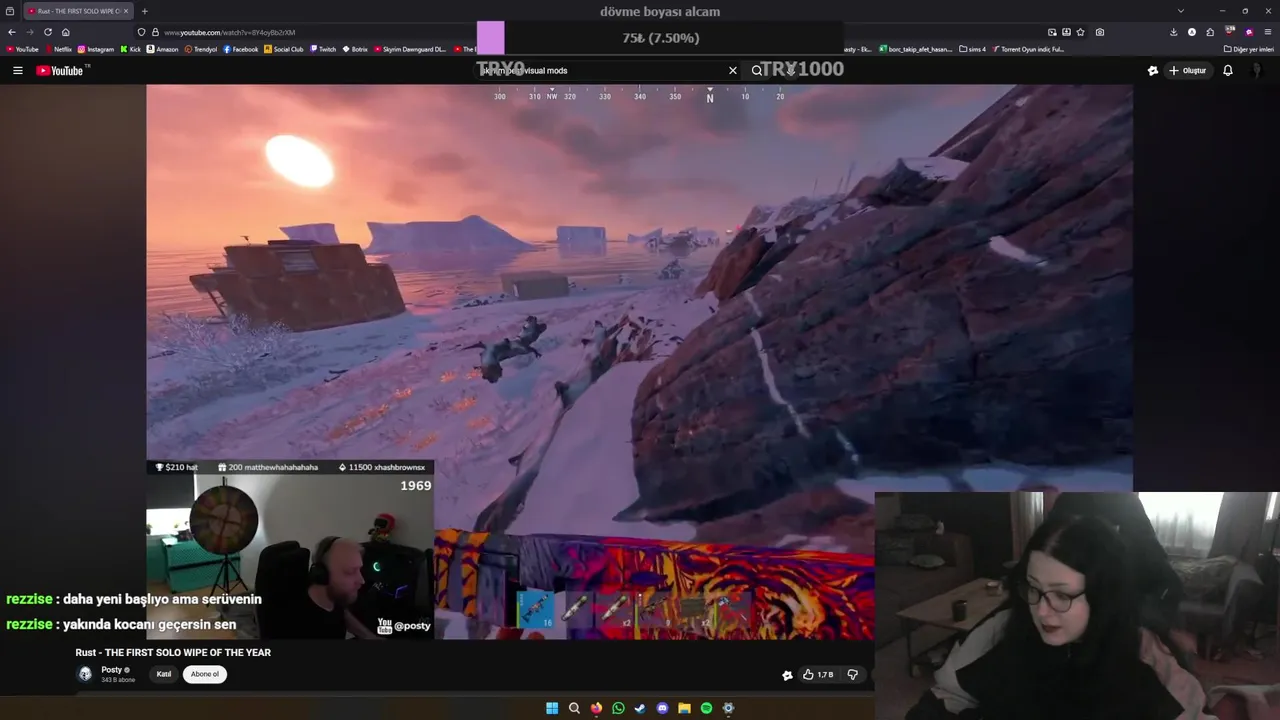Screen dimensions: 1280x720
Task: Open the browser downloads icon
Action: click(1173, 32)
